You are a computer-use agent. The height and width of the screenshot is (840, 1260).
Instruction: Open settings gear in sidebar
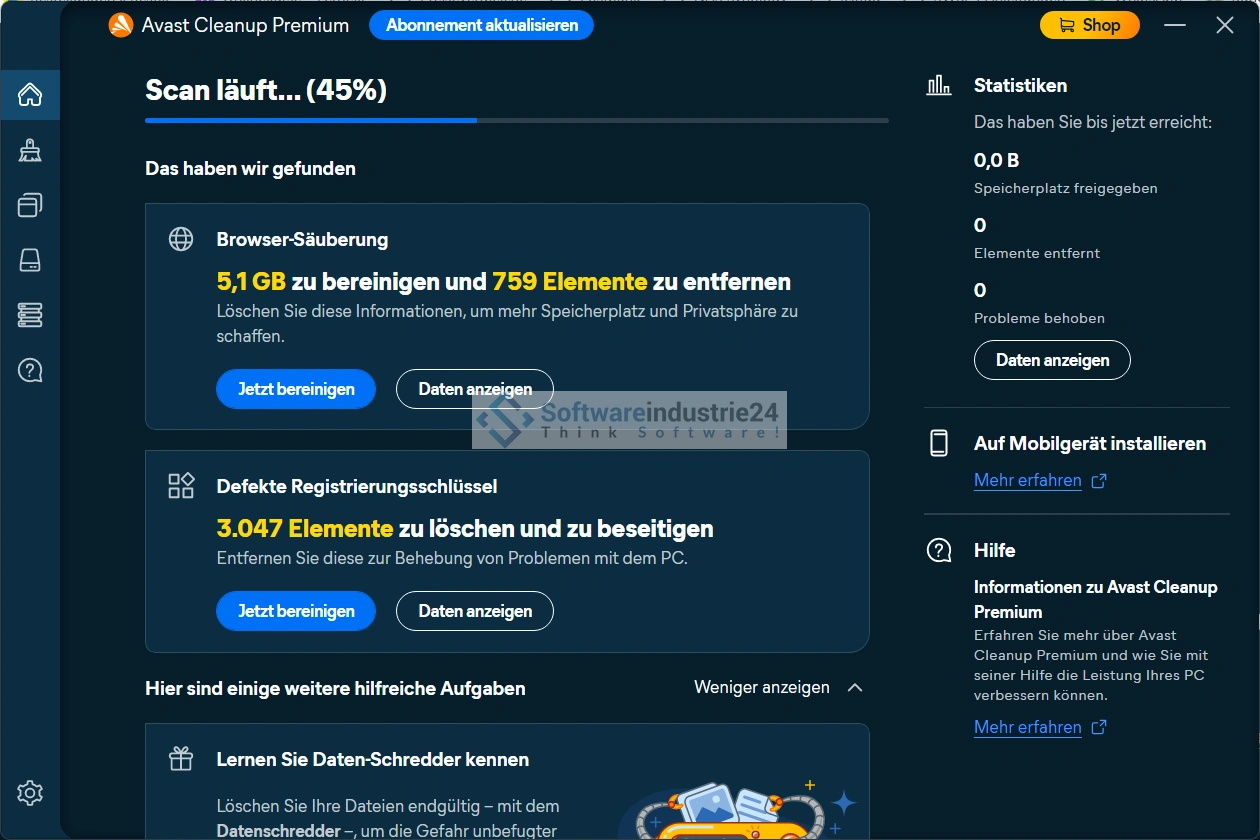(x=30, y=793)
